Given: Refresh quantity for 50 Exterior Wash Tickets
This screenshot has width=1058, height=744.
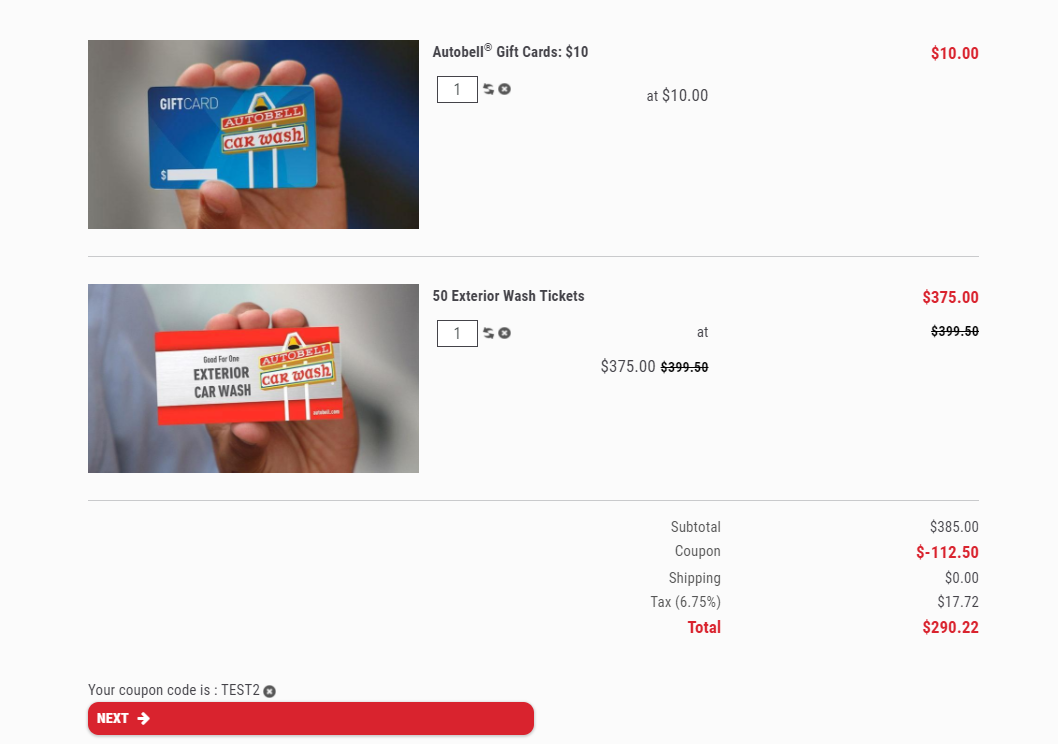Looking at the screenshot, I should pyautogui.click(x=489, y=333).
